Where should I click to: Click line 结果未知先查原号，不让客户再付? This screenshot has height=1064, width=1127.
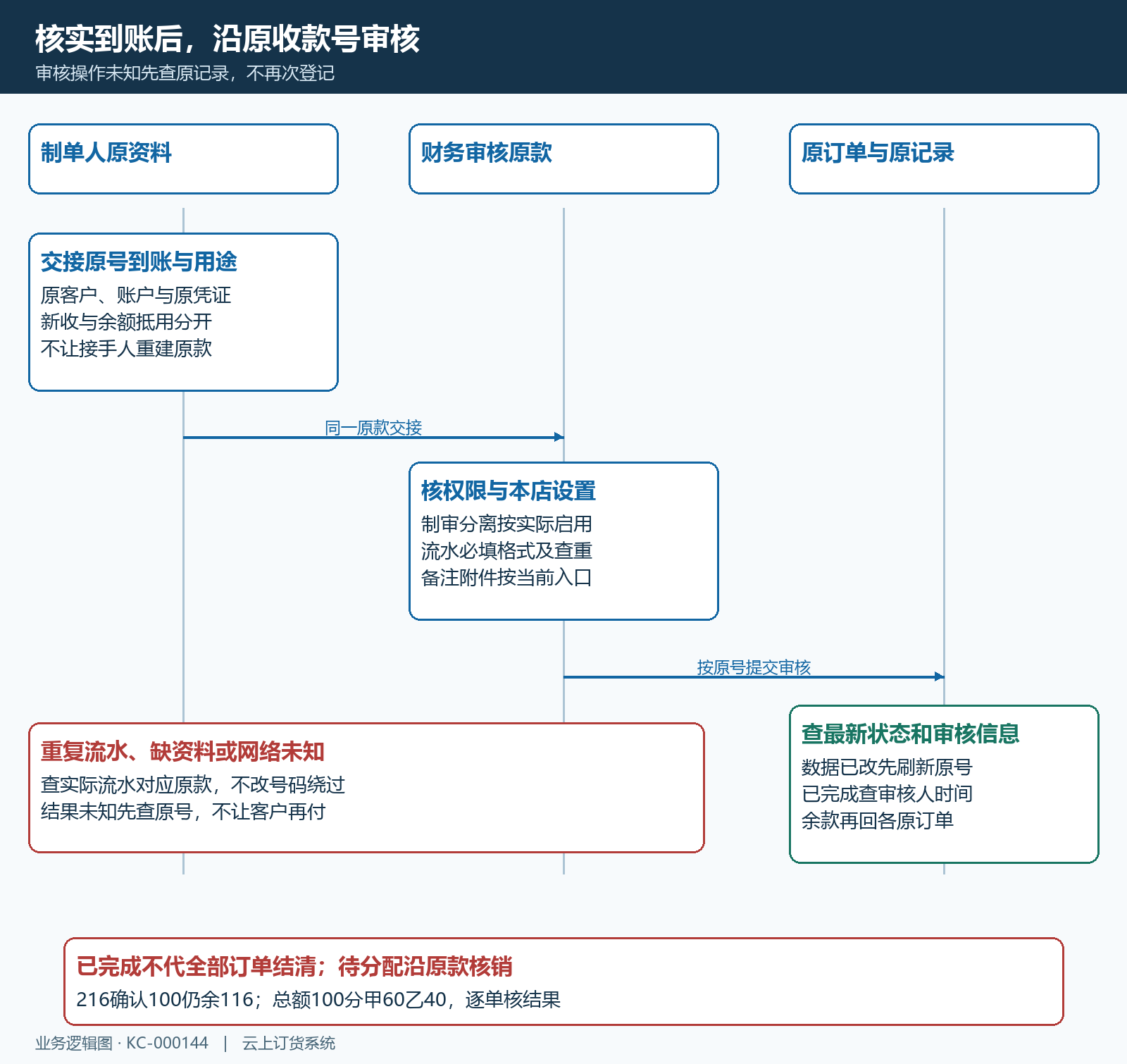pos(183,812)
